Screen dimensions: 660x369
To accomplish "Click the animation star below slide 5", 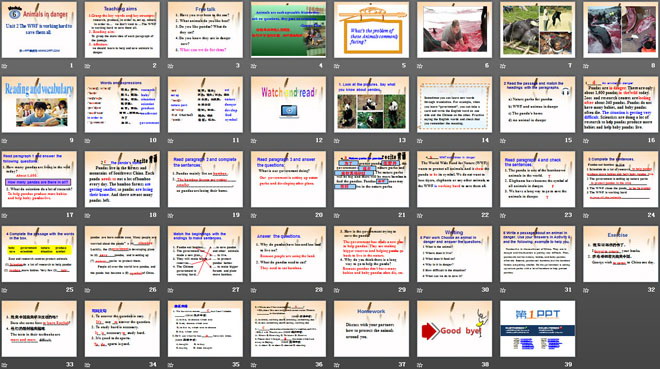I will point(337,66).
